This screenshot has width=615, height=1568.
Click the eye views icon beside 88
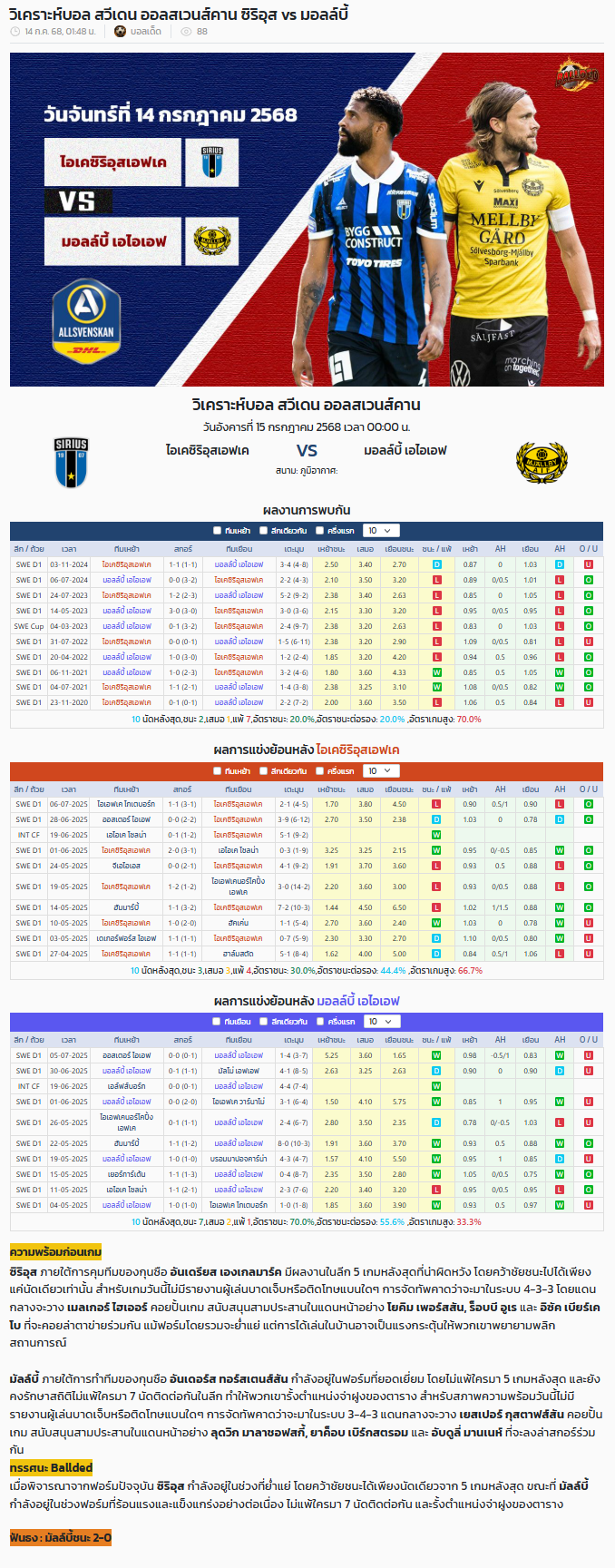(186, 31)
